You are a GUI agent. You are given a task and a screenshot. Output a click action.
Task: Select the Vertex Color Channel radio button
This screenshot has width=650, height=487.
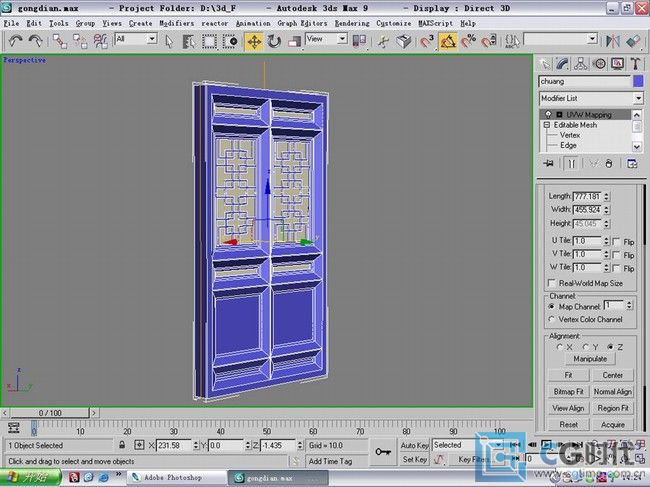[x=551, y=319]
